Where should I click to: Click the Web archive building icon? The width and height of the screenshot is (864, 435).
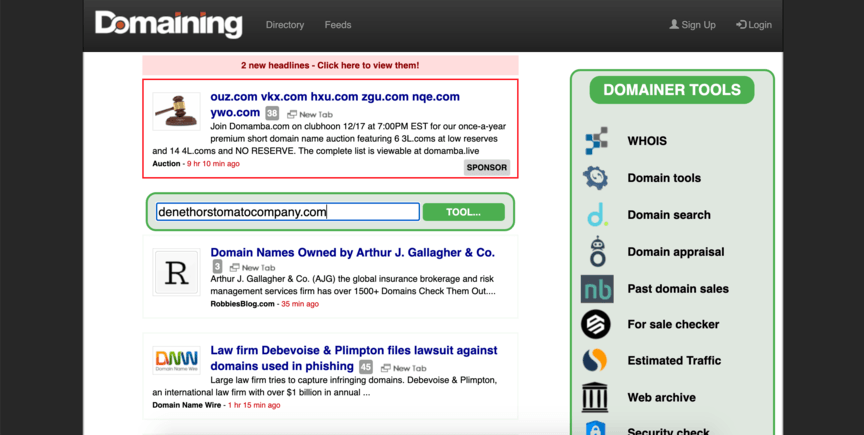tap(595, 397)
